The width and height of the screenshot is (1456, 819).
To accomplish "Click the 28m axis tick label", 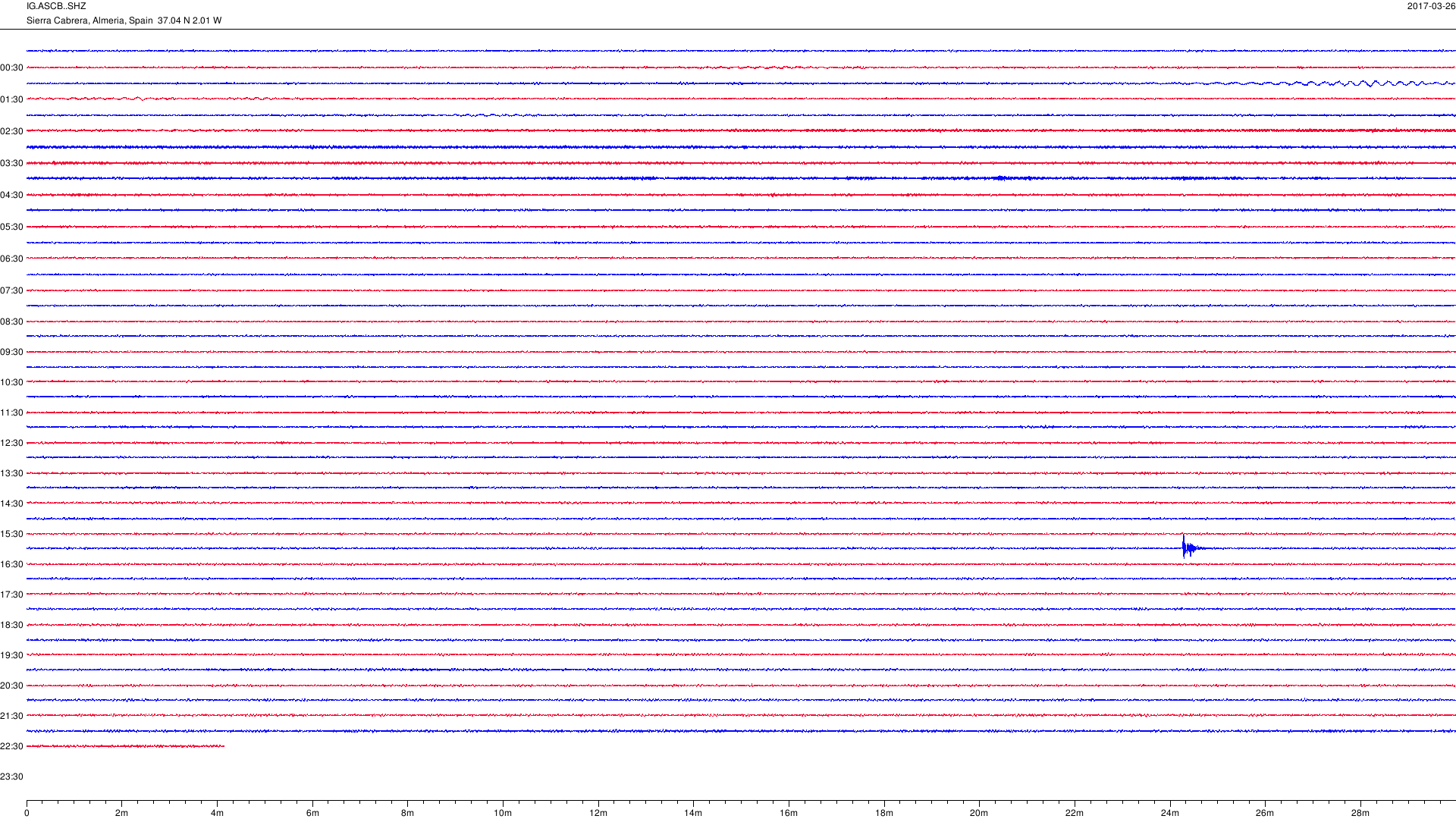I will pos(1360,814).
